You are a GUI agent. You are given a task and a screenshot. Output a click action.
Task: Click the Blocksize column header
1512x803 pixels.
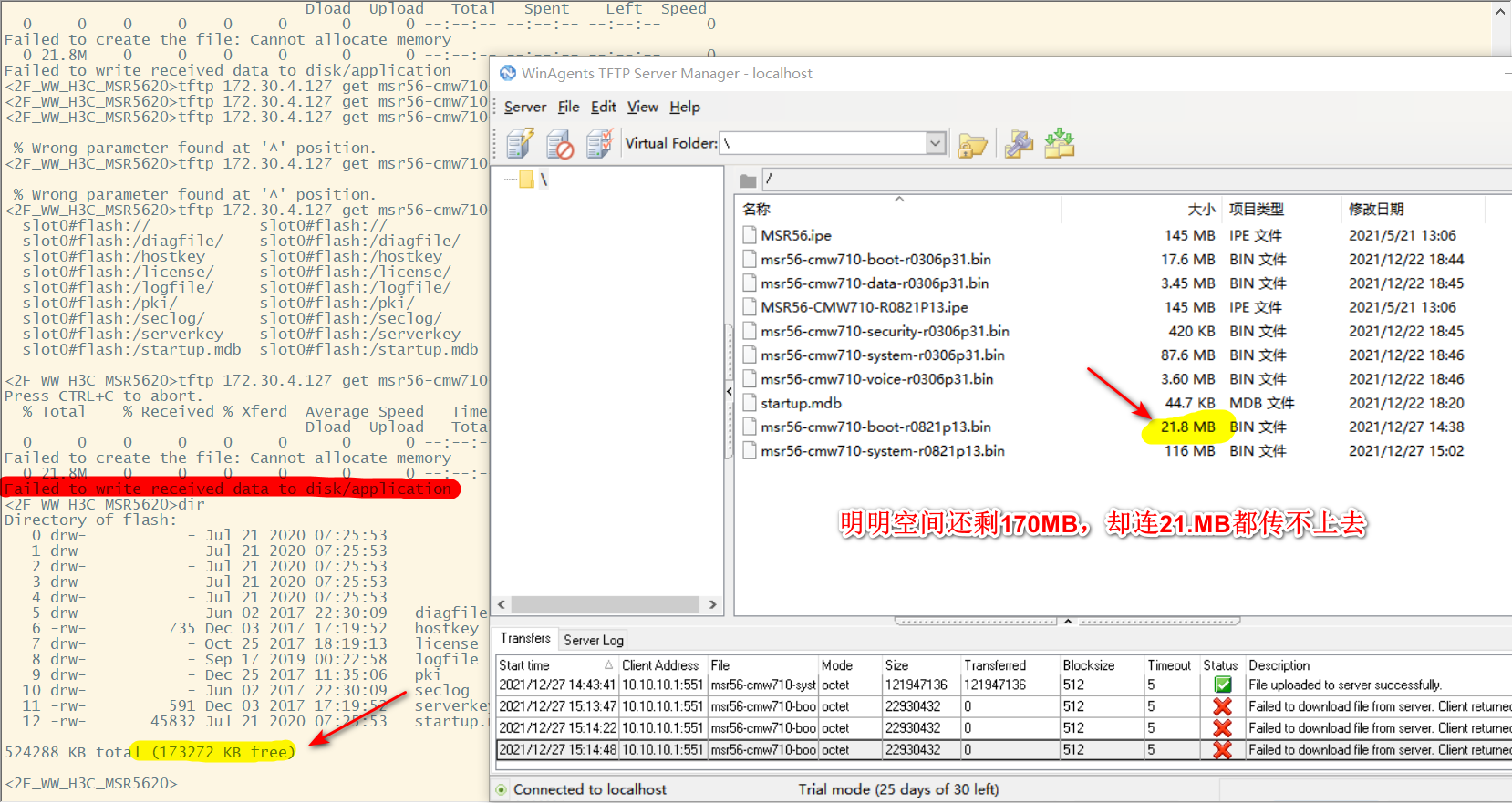1102,665
